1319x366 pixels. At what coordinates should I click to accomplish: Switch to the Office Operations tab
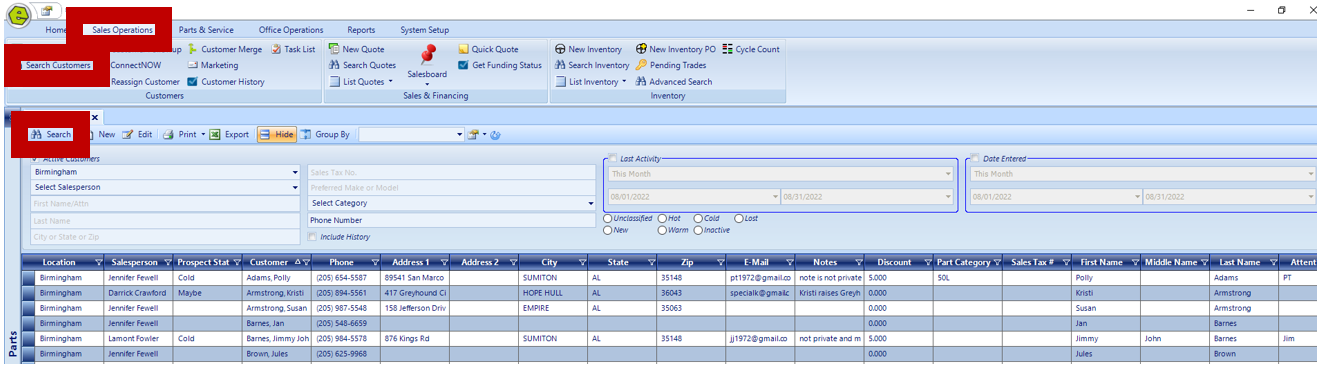pyautogui.click(x=291, y=30)
